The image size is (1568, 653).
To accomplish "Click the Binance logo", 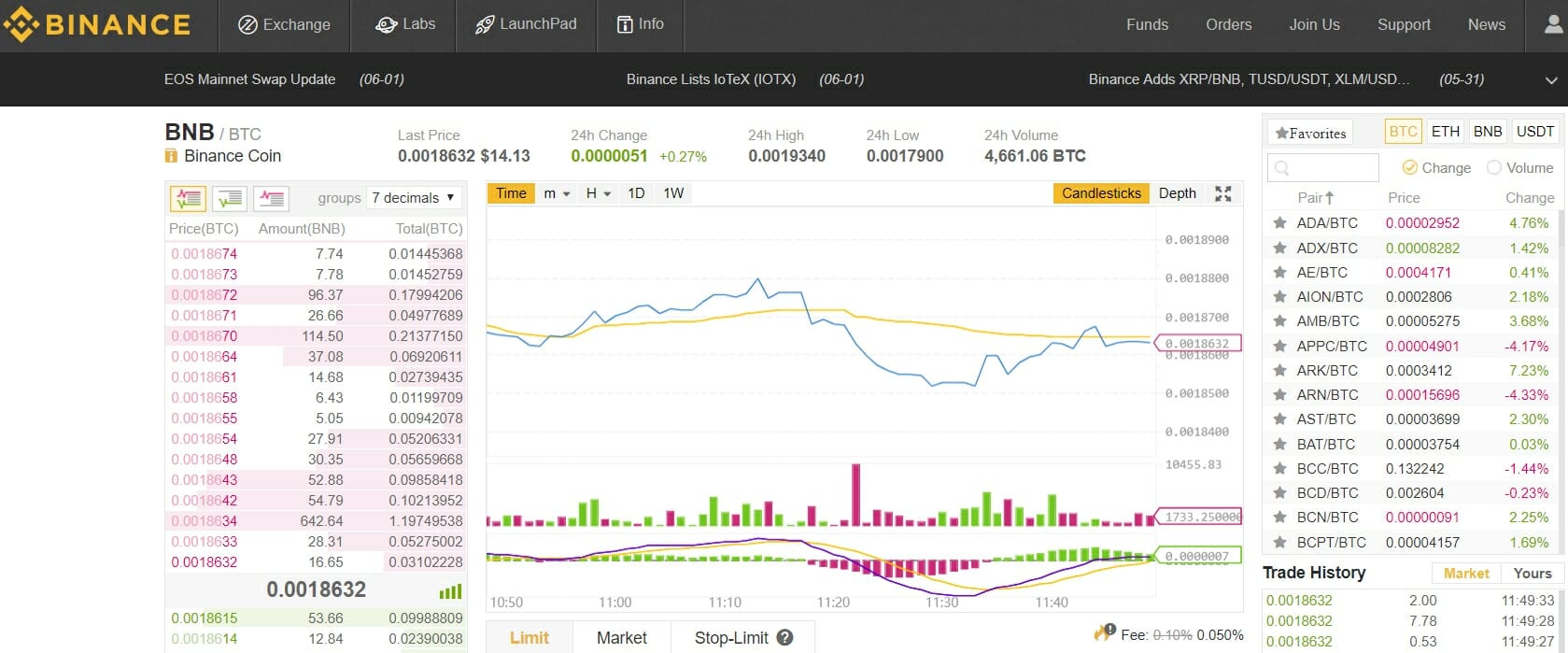I will click(97, 24).
